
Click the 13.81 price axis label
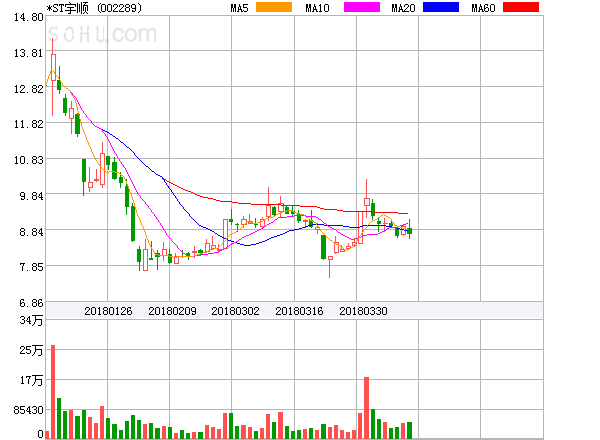[x=28, y=53]
